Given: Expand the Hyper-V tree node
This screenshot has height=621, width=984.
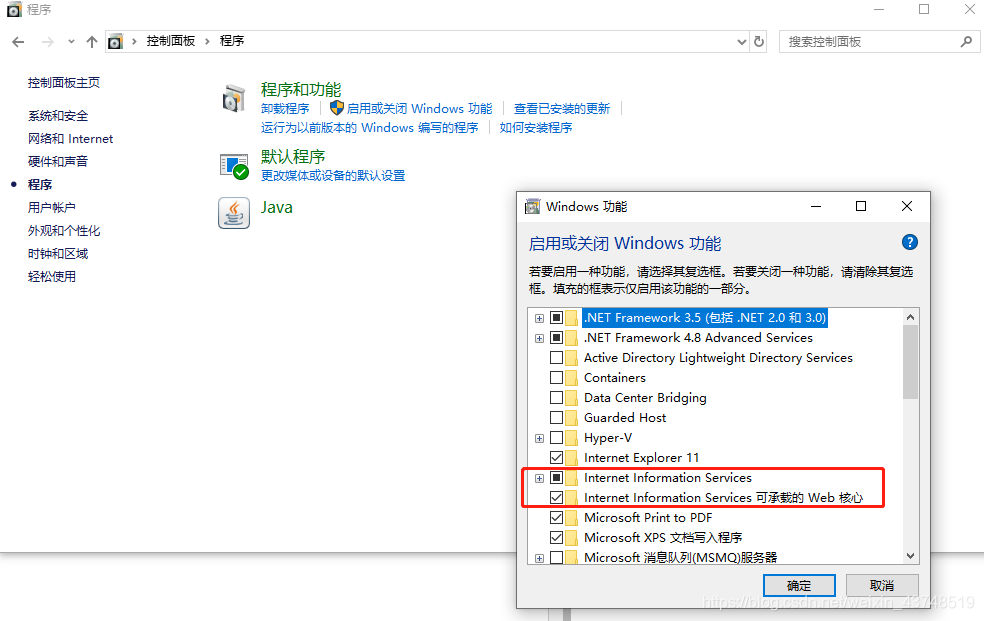Looking at the screenshot, I should pos(539,438).
